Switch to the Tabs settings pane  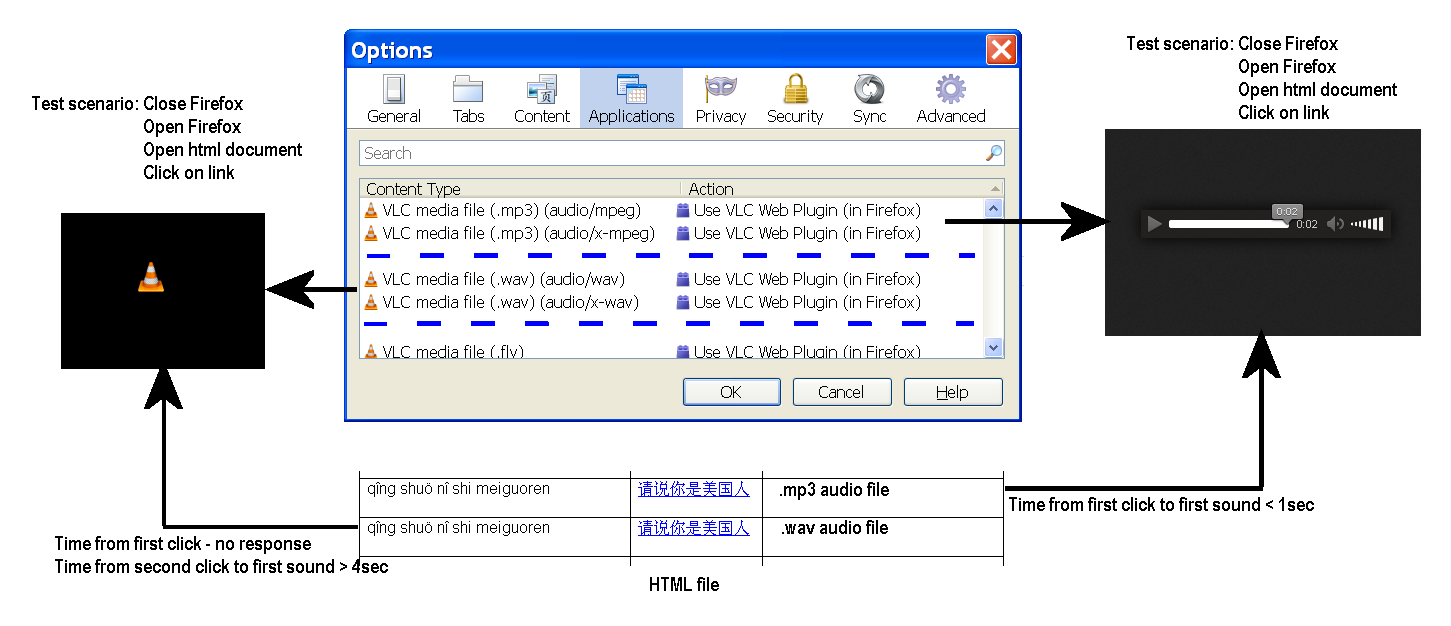tap(468, 98)
